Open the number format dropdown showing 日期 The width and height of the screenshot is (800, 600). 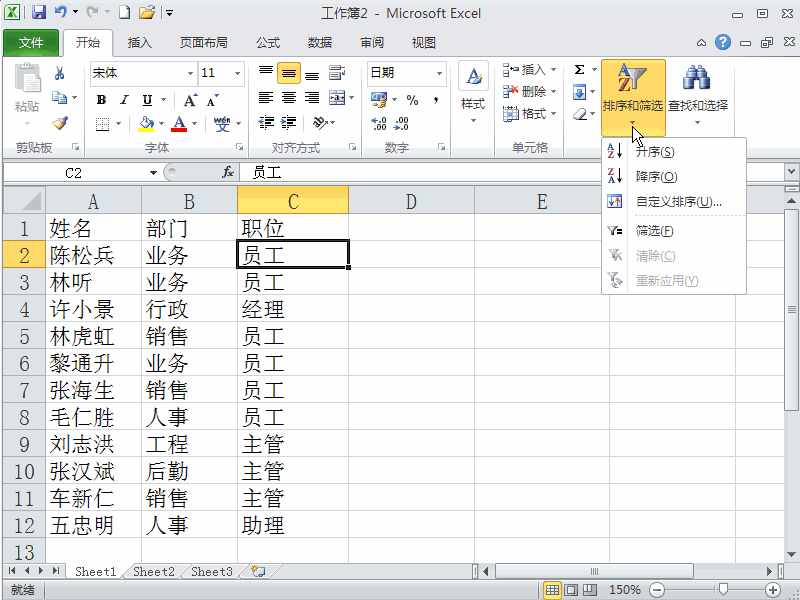point(439,73)
